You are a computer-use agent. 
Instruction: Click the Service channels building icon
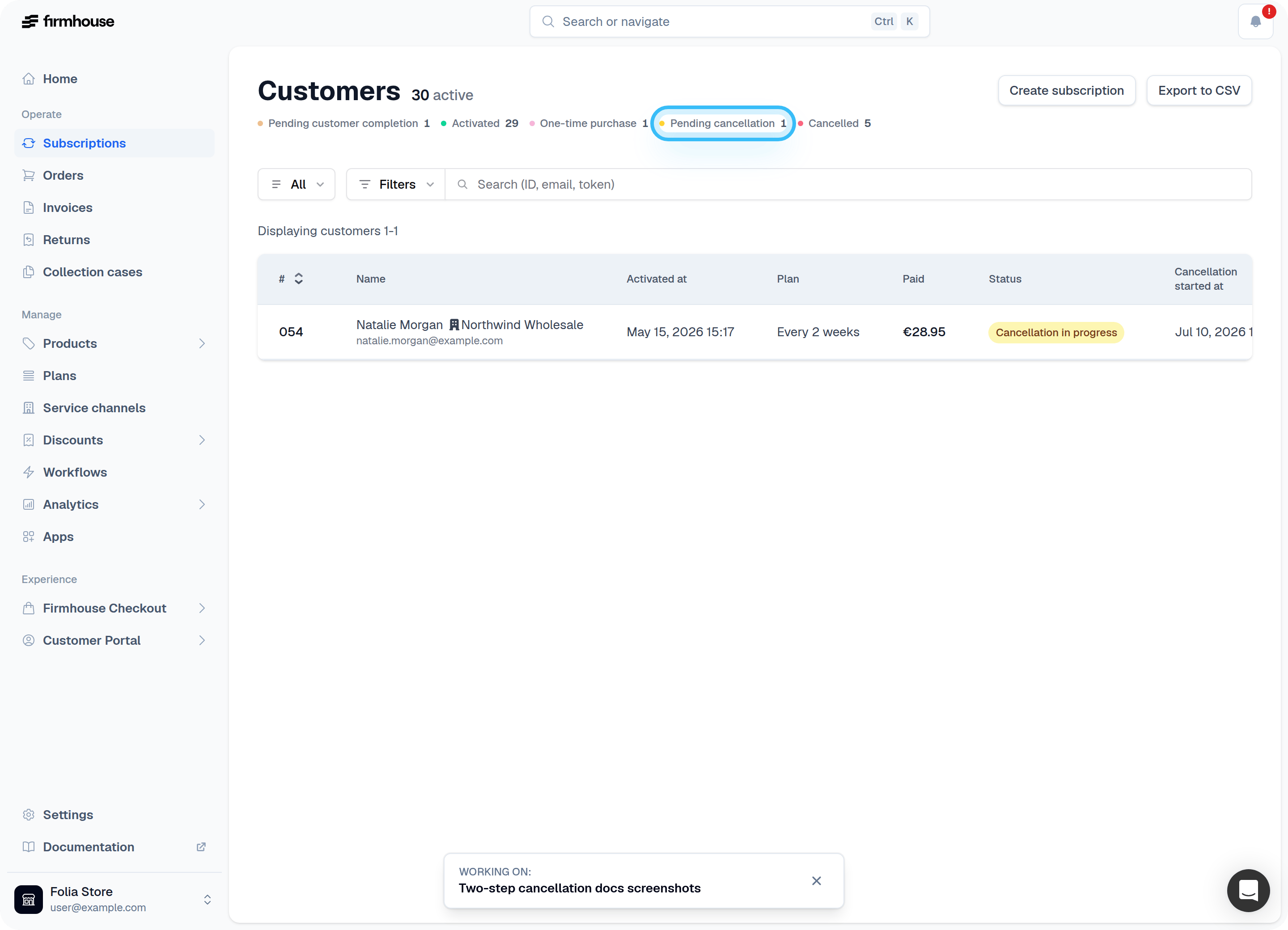tap(28, 408)
